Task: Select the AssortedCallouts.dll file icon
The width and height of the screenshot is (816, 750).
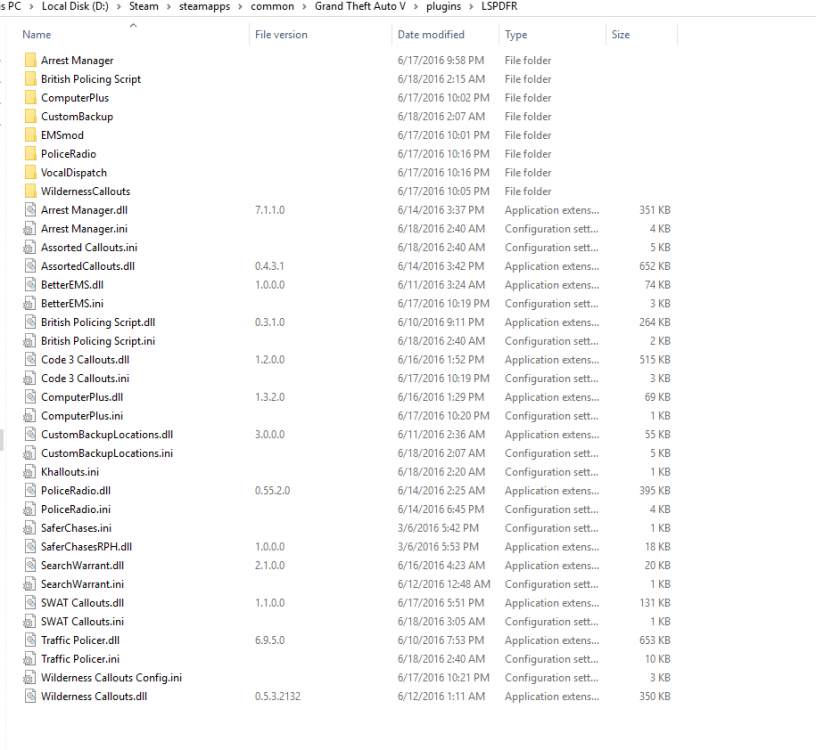Action: [x=31, y=266]
